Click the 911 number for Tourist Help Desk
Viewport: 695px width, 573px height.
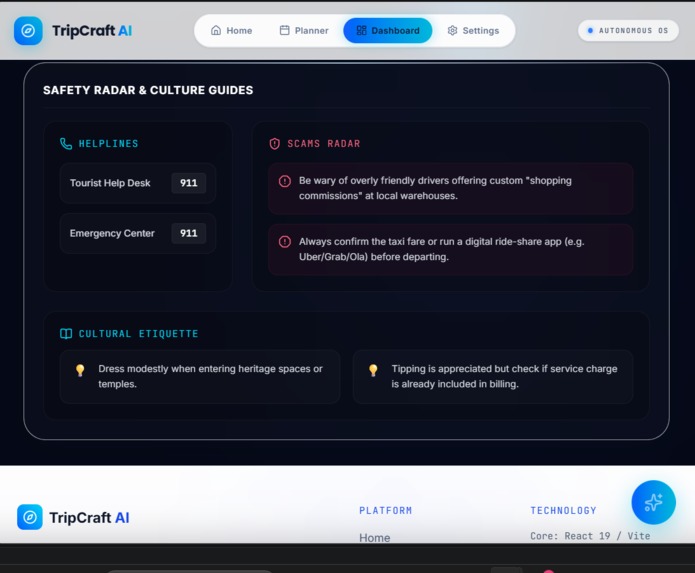point(189,183)
